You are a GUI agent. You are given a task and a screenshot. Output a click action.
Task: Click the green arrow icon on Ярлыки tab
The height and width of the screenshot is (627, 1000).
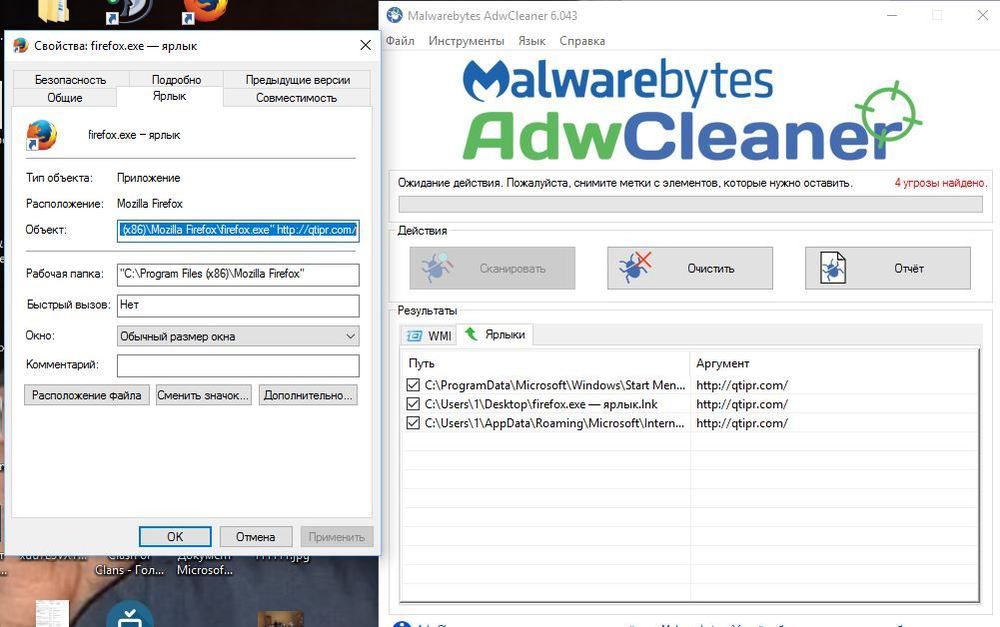[471, 334]
